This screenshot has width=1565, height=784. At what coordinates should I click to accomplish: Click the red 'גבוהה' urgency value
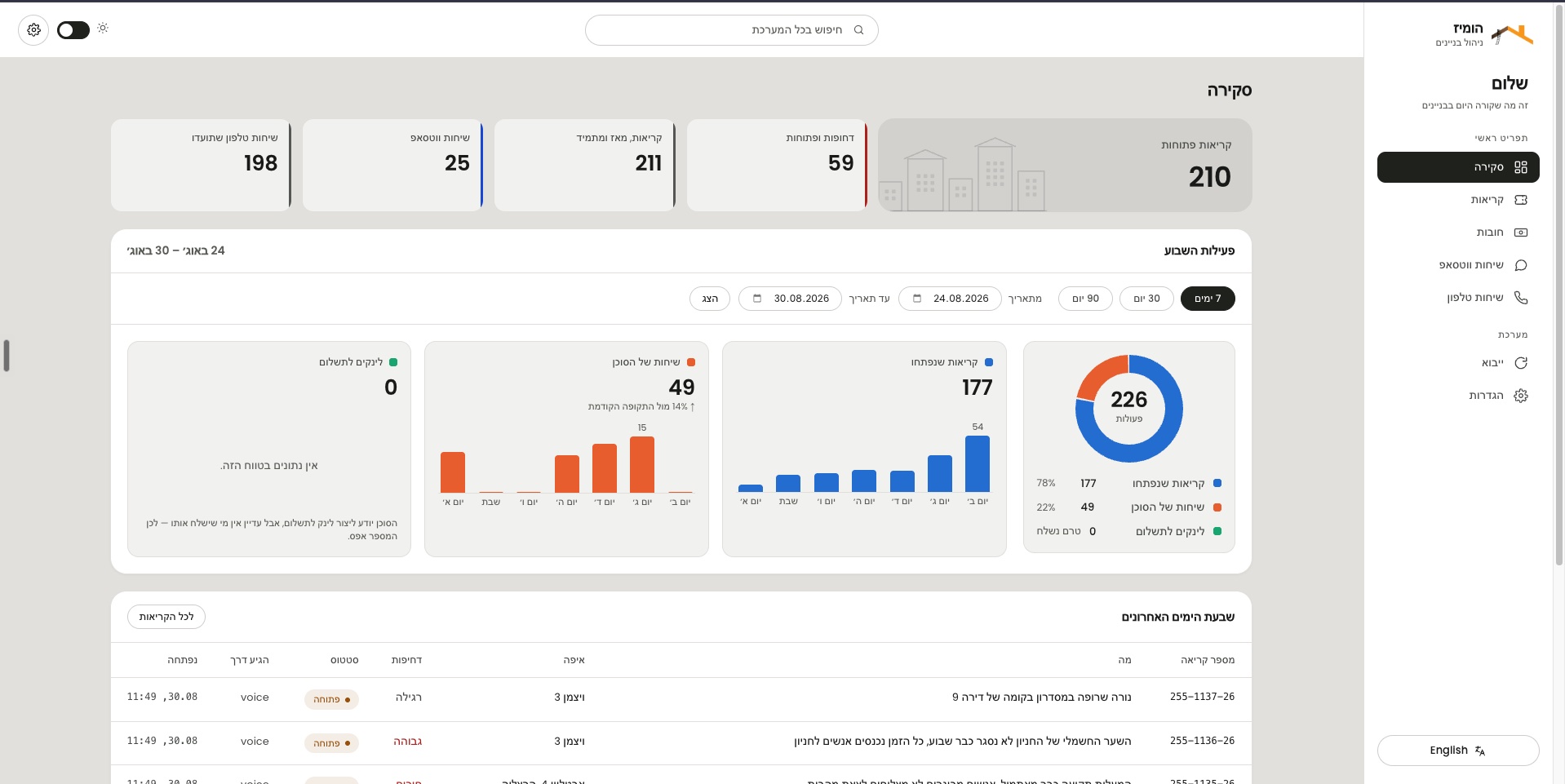pyautogui.click(x=408, y=742)
